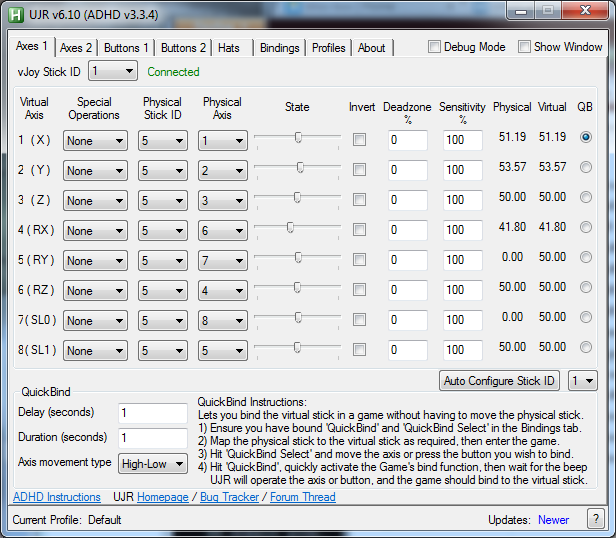The image size is (616, 538).
Task: Toggle the Show Window checkbox
Action: point(525,47)
